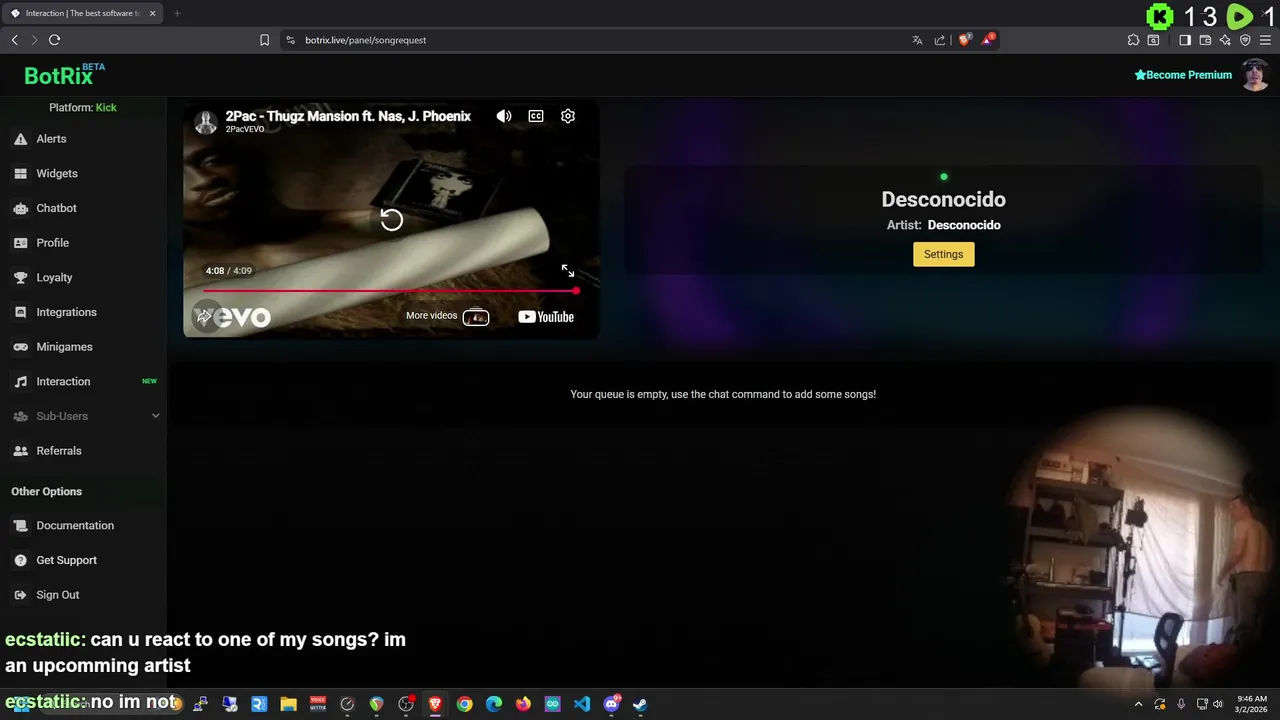This screenshot has height=720, width=1280.
Task: Click the BotRix BETA logo
Action: click(64, 75)
